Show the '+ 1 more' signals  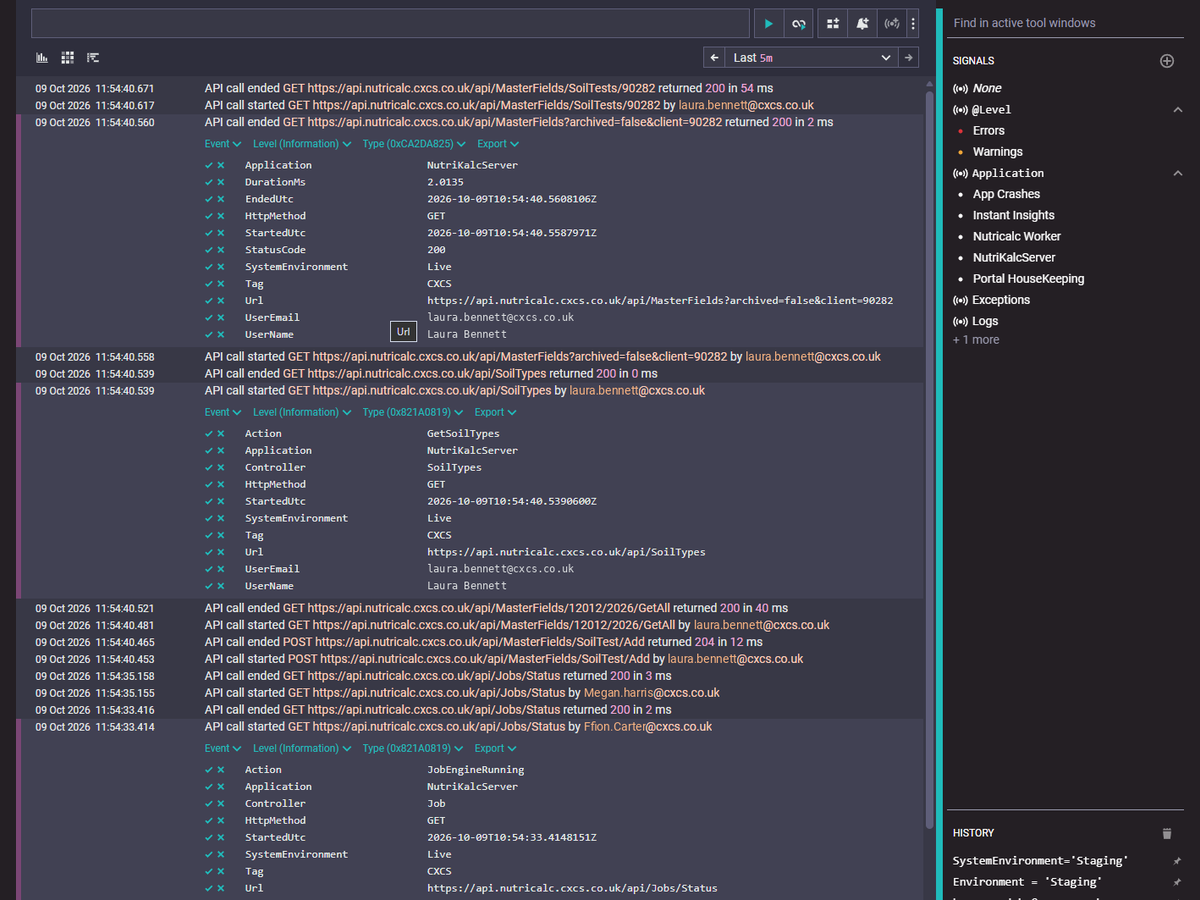(x=976, y=340)
